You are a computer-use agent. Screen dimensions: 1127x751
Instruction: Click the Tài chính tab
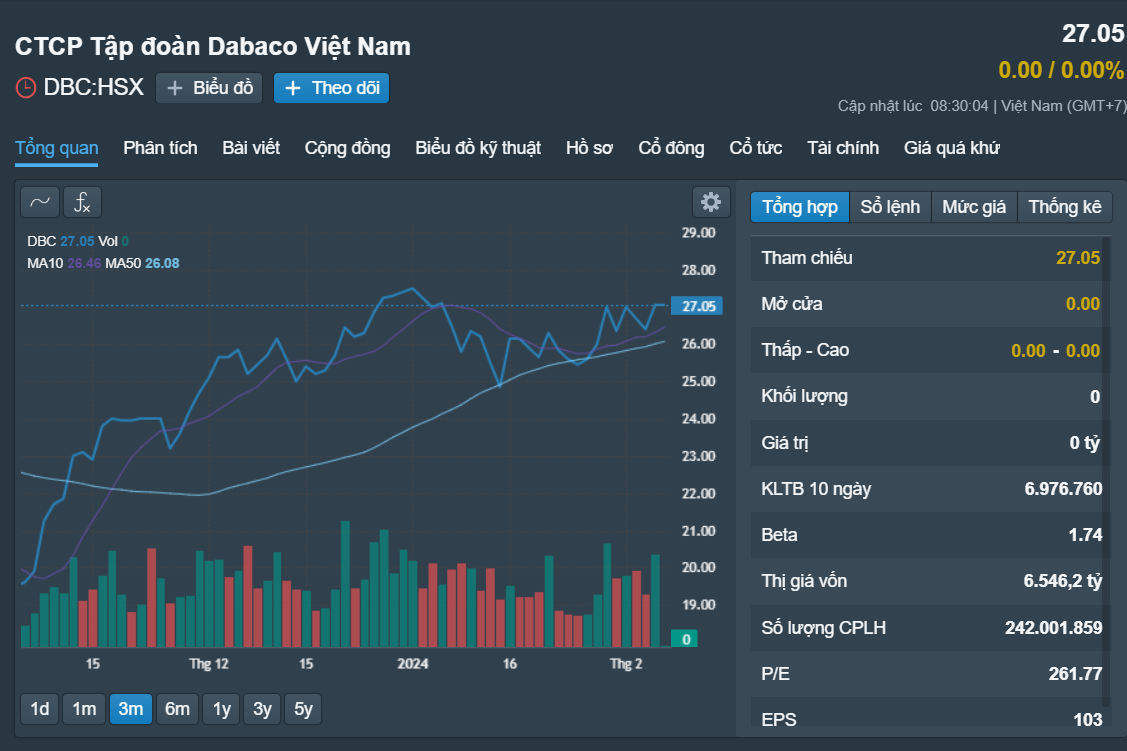843,148
